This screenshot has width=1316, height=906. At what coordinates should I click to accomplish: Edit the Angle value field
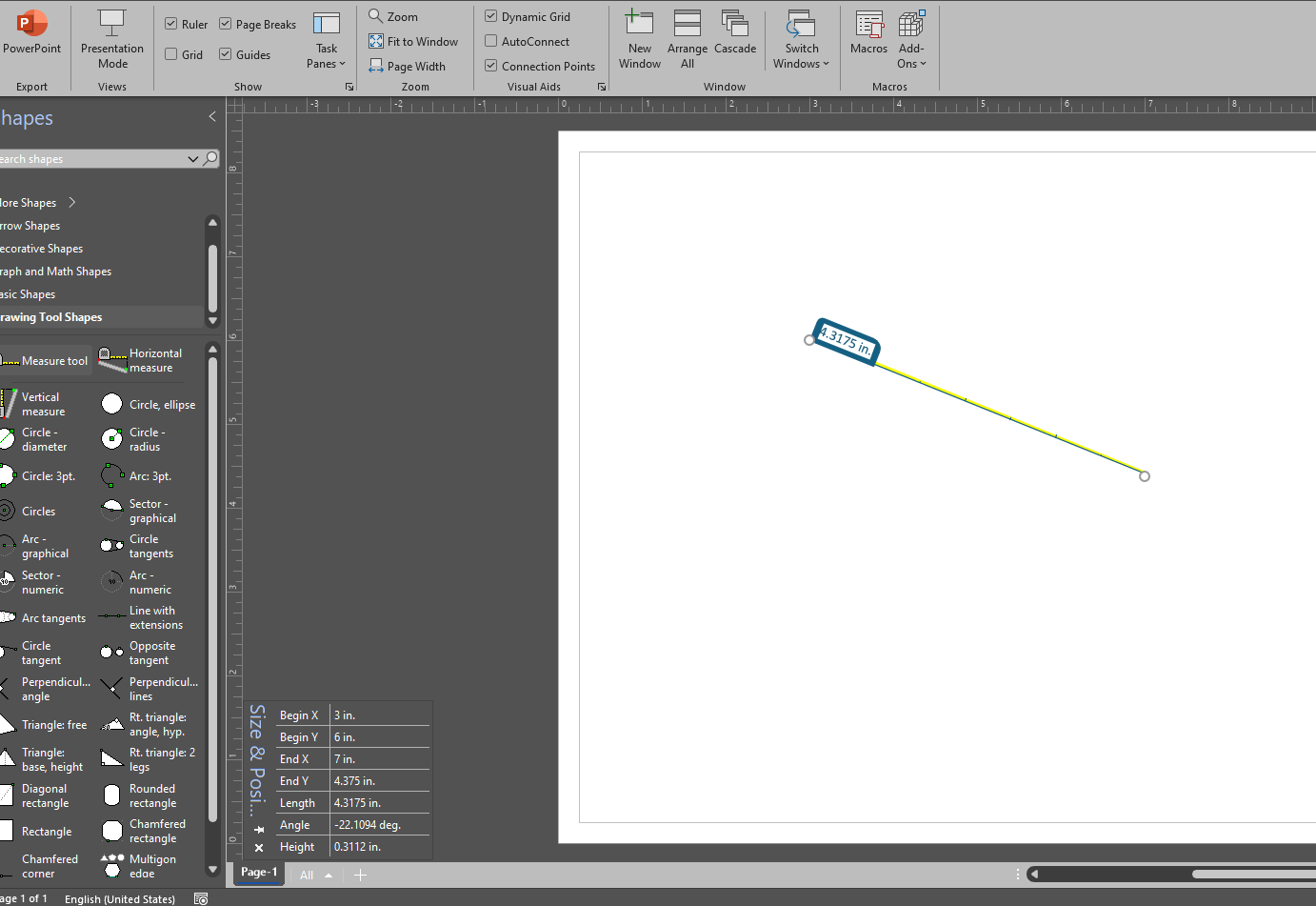point(379,825)
